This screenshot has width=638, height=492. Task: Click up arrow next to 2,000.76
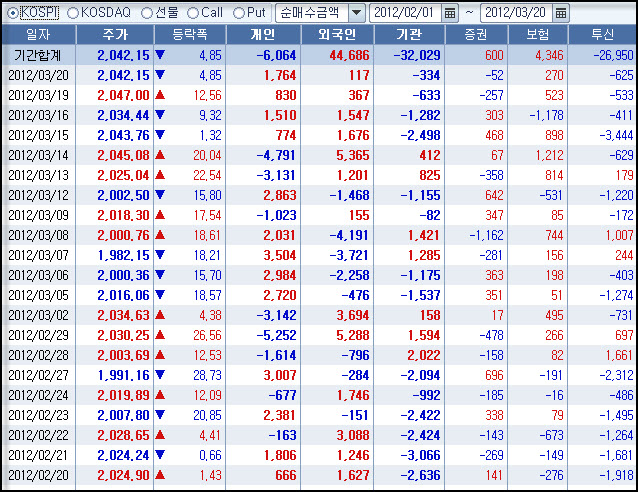pos(160,235)
